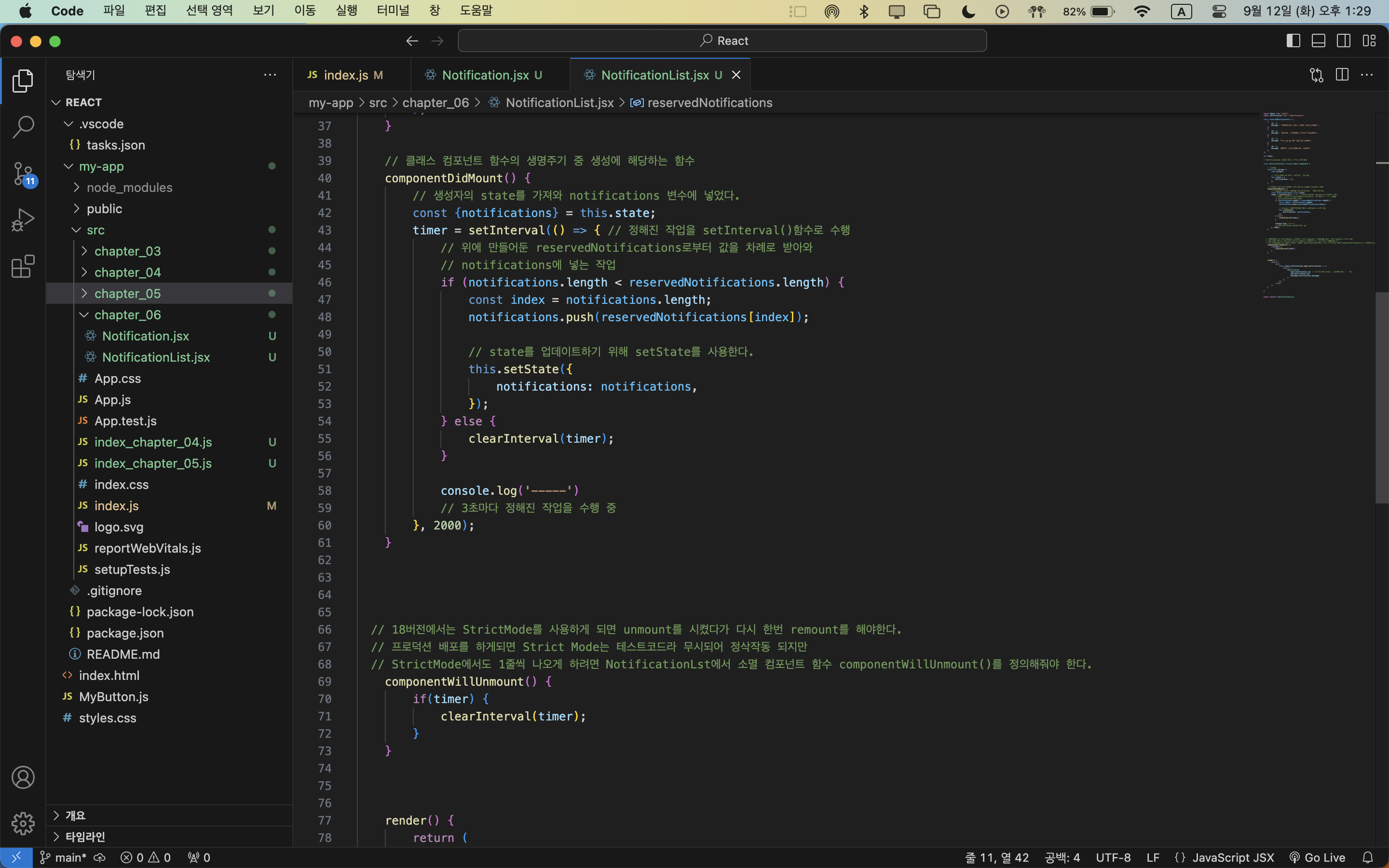
Task: Toggle the primary sidebar layout button
Action: (1293, 41)
